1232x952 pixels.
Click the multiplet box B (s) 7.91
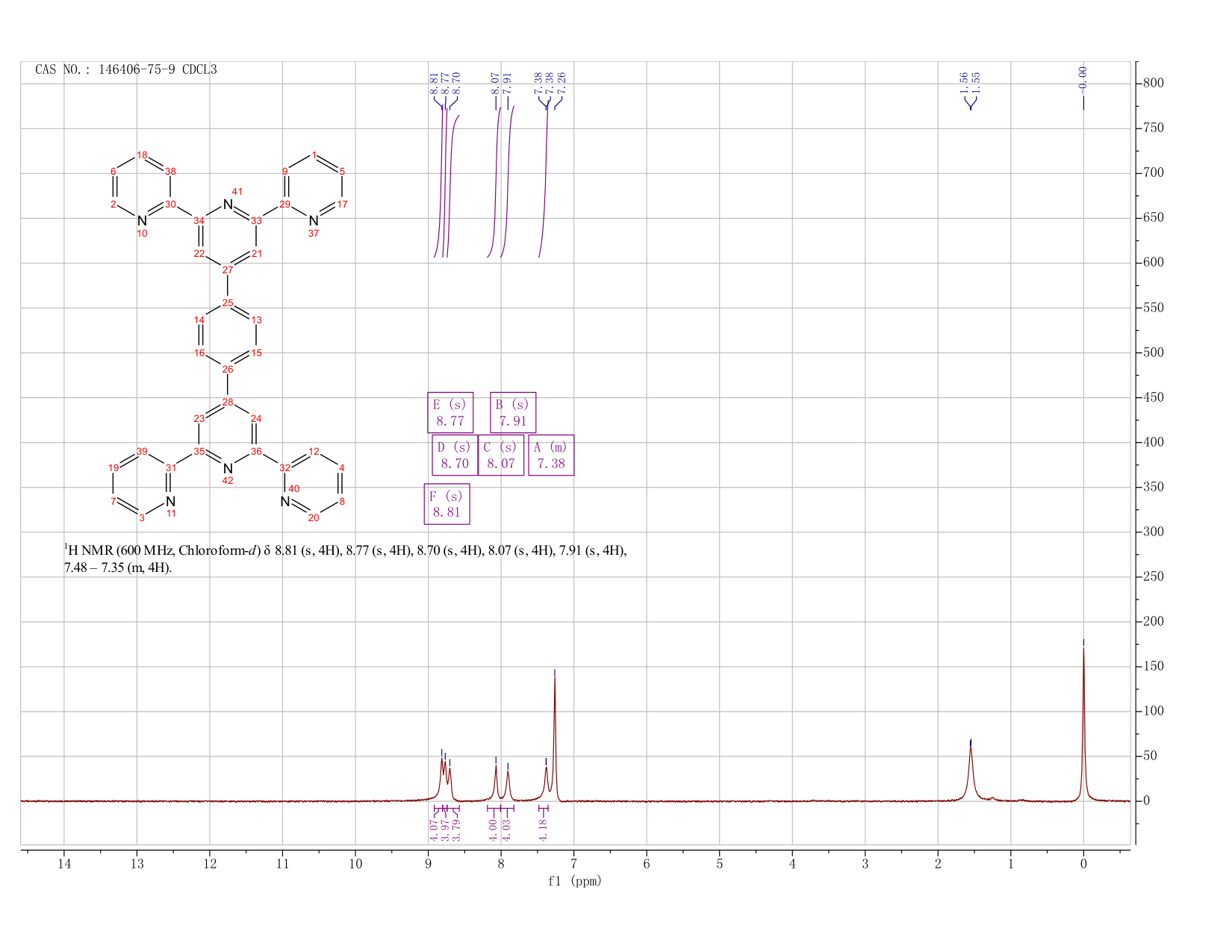coord(513,412)
